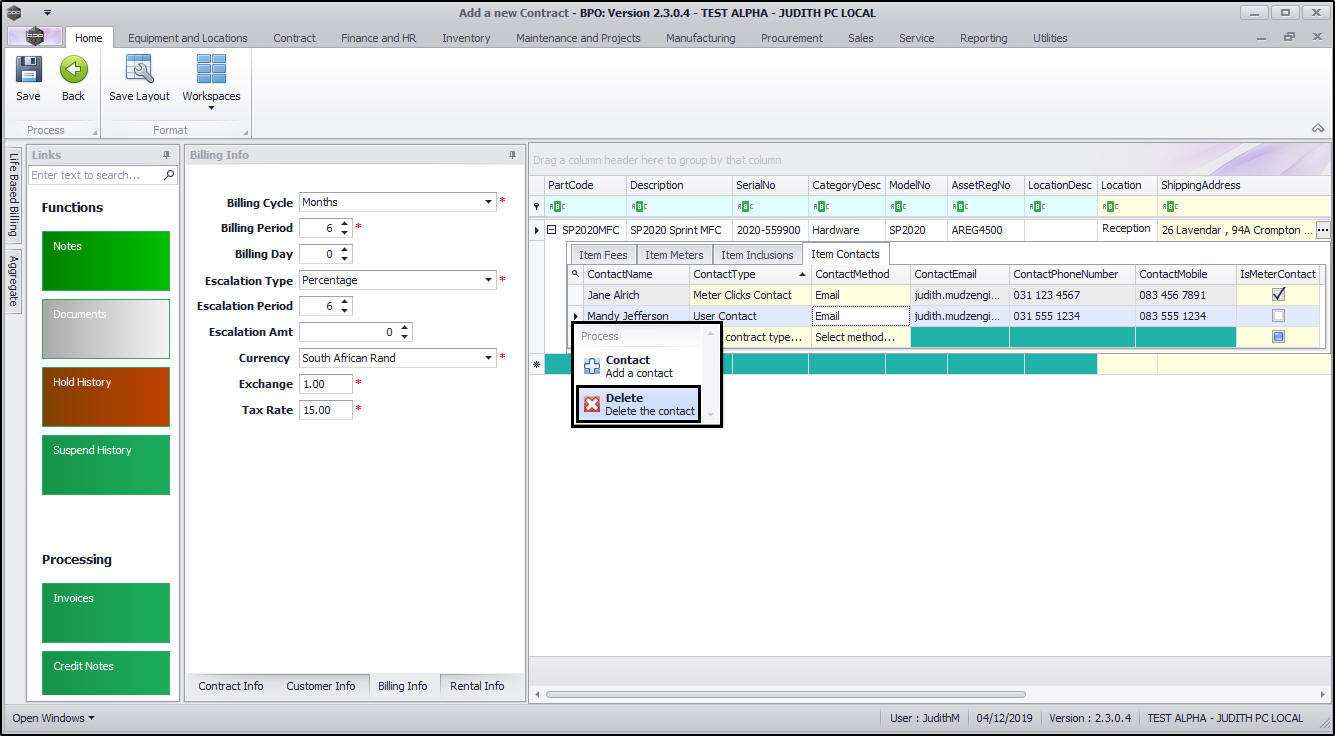The width and height of the screenshot is (1335, 736).
Task: Click the search magnifier in Links panel
Action: (169, 175)
